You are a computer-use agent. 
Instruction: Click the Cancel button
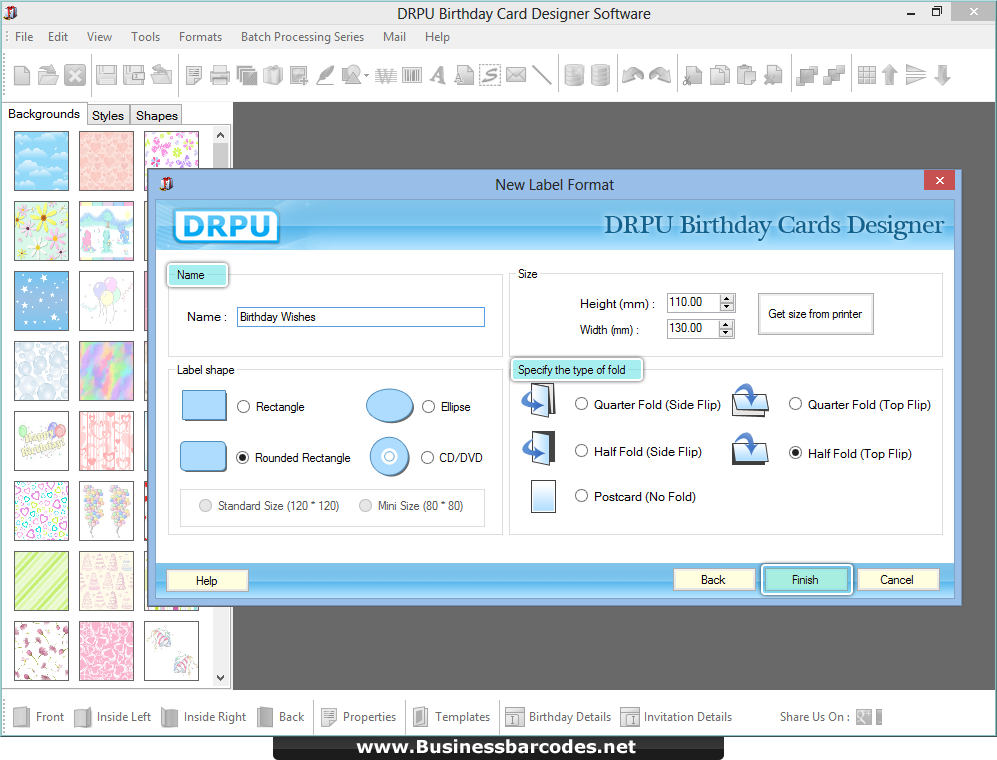(x=897, y=579)
